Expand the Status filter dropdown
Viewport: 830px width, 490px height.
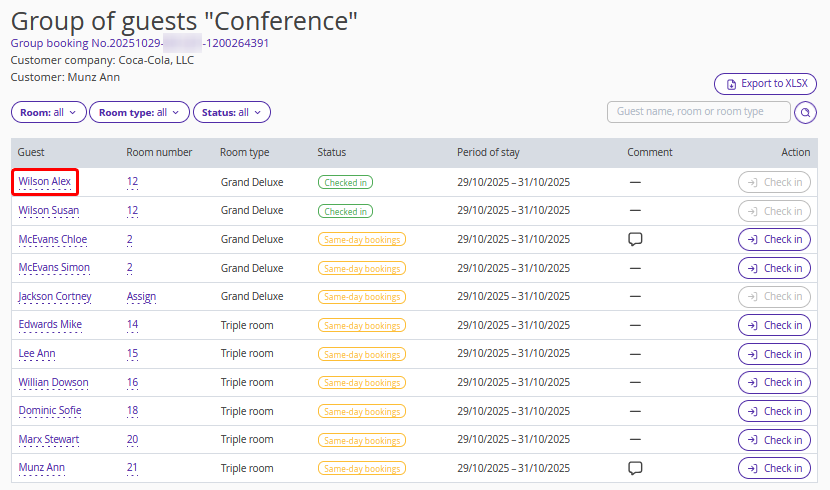tap(231, 113)
